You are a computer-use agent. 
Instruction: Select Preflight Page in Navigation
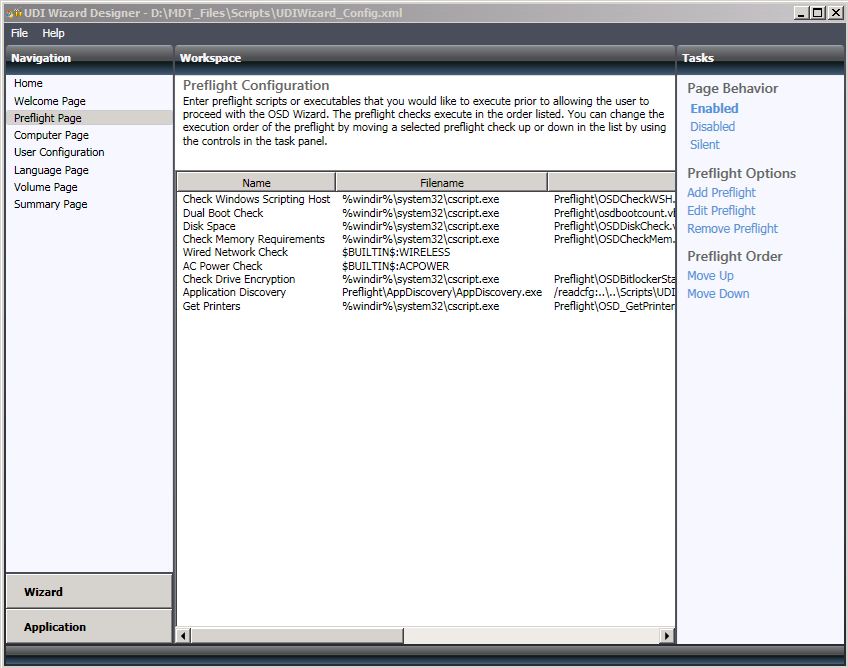coord(89,118)
